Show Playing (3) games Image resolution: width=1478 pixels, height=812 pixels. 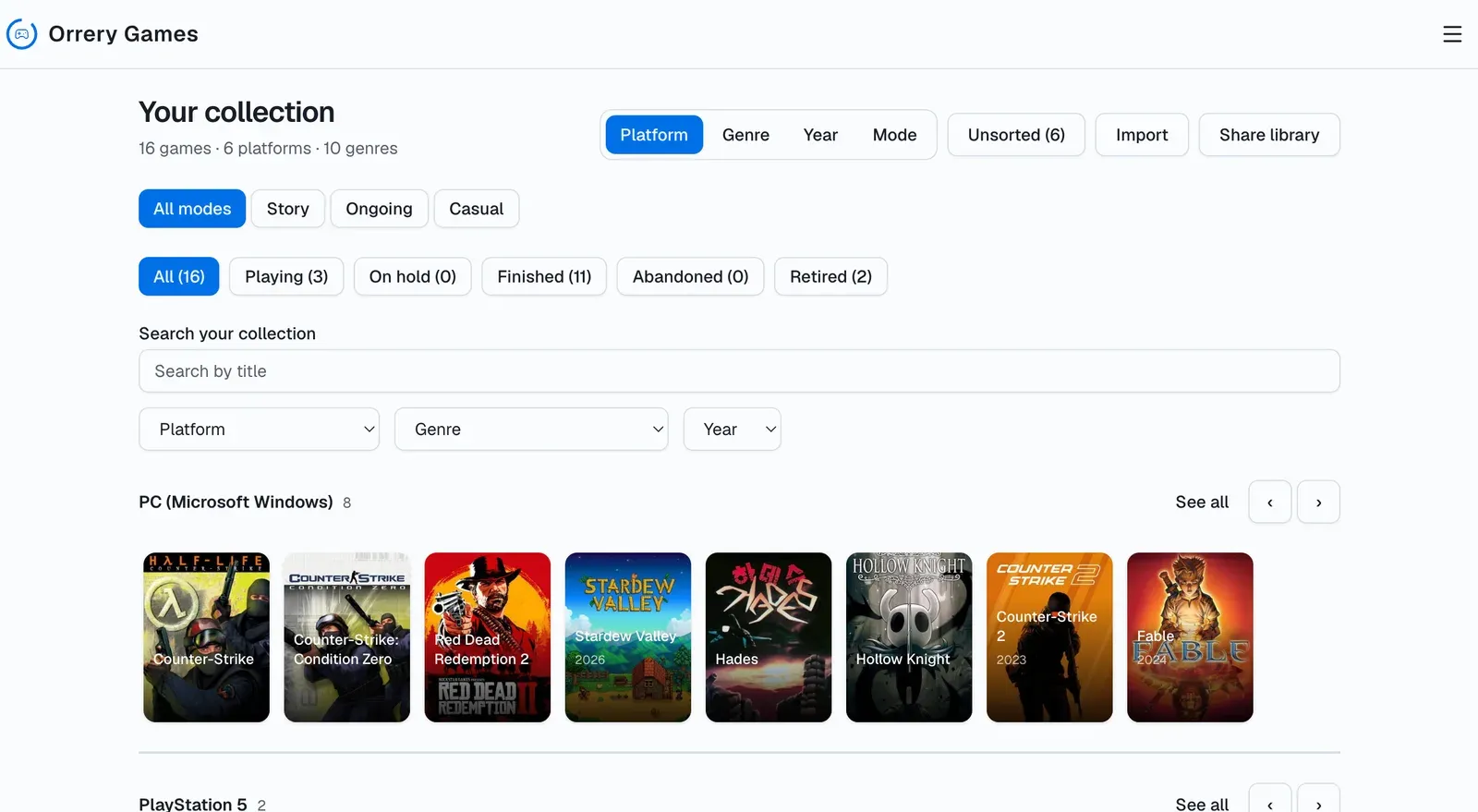coord(286,276)
